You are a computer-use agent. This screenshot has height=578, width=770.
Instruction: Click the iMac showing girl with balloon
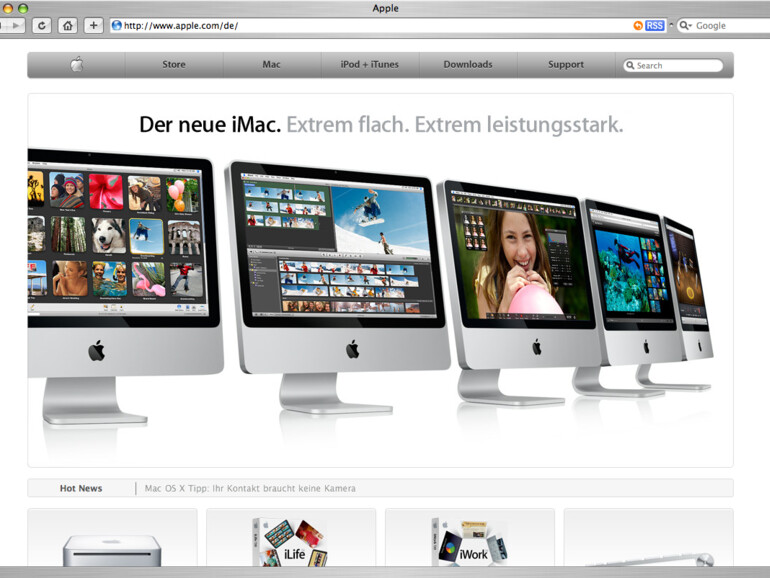pos(521,292)
